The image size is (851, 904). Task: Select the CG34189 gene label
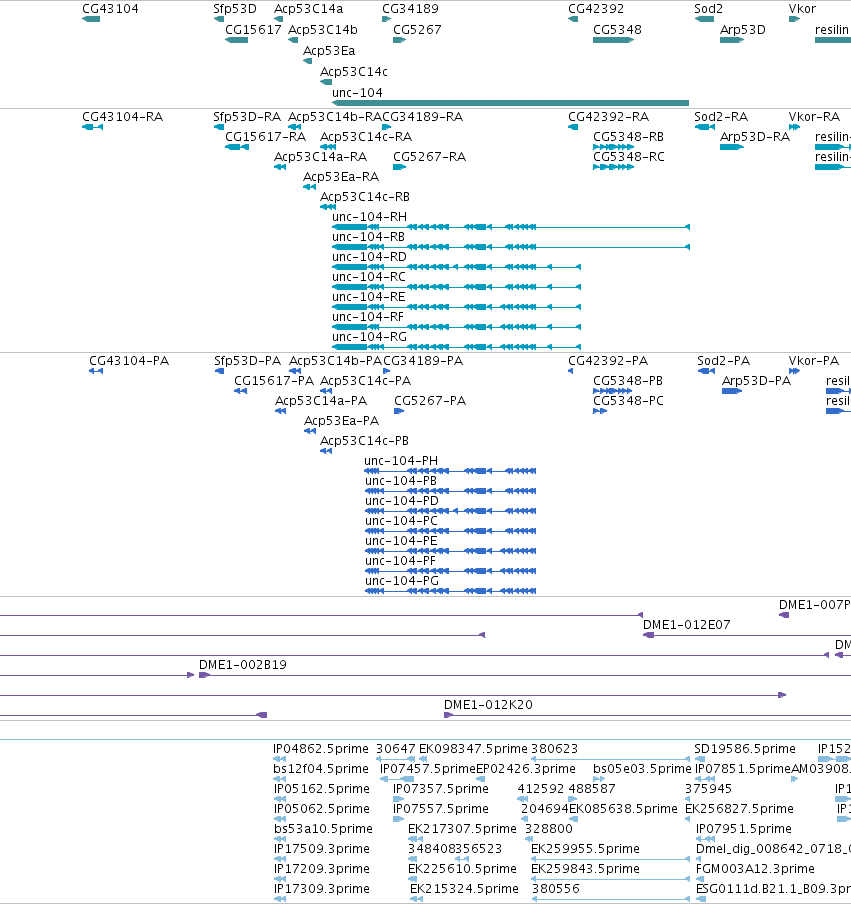pos(410,9)
